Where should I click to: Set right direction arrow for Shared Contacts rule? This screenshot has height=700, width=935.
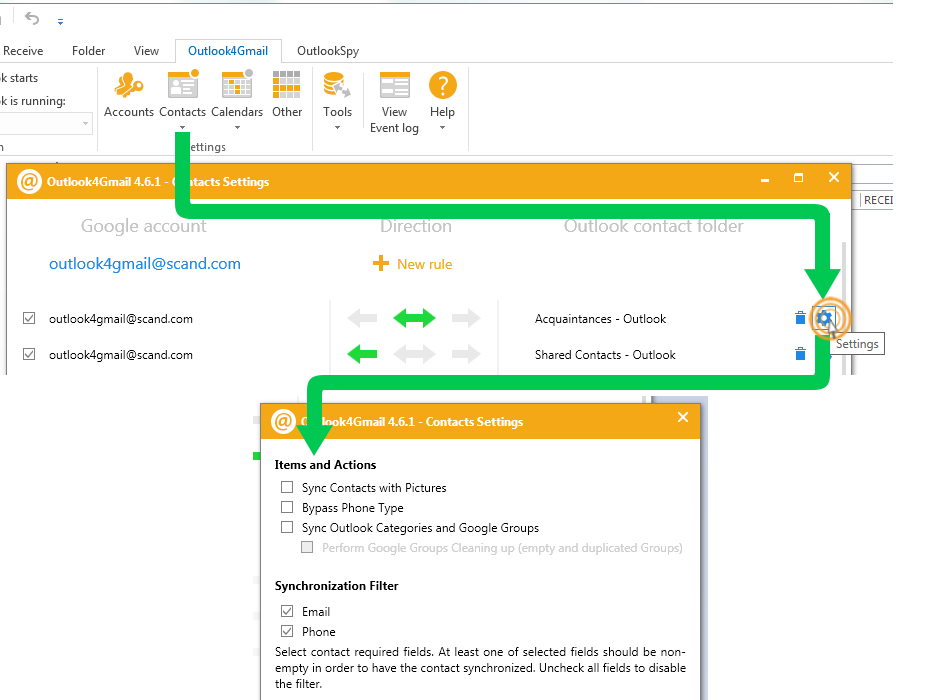click(466, 355)
